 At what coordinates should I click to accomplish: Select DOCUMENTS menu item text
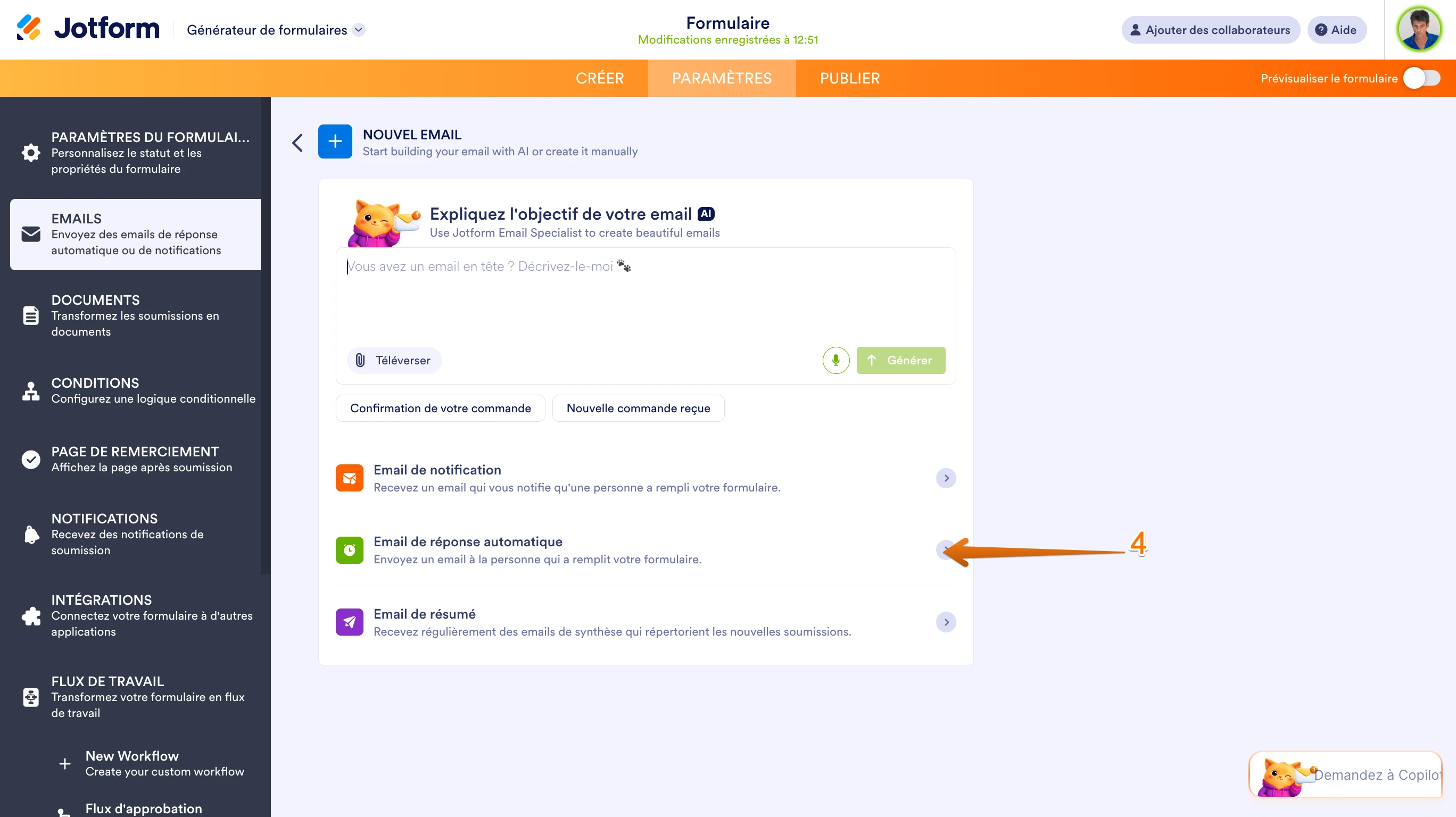[x=95, y=299]
